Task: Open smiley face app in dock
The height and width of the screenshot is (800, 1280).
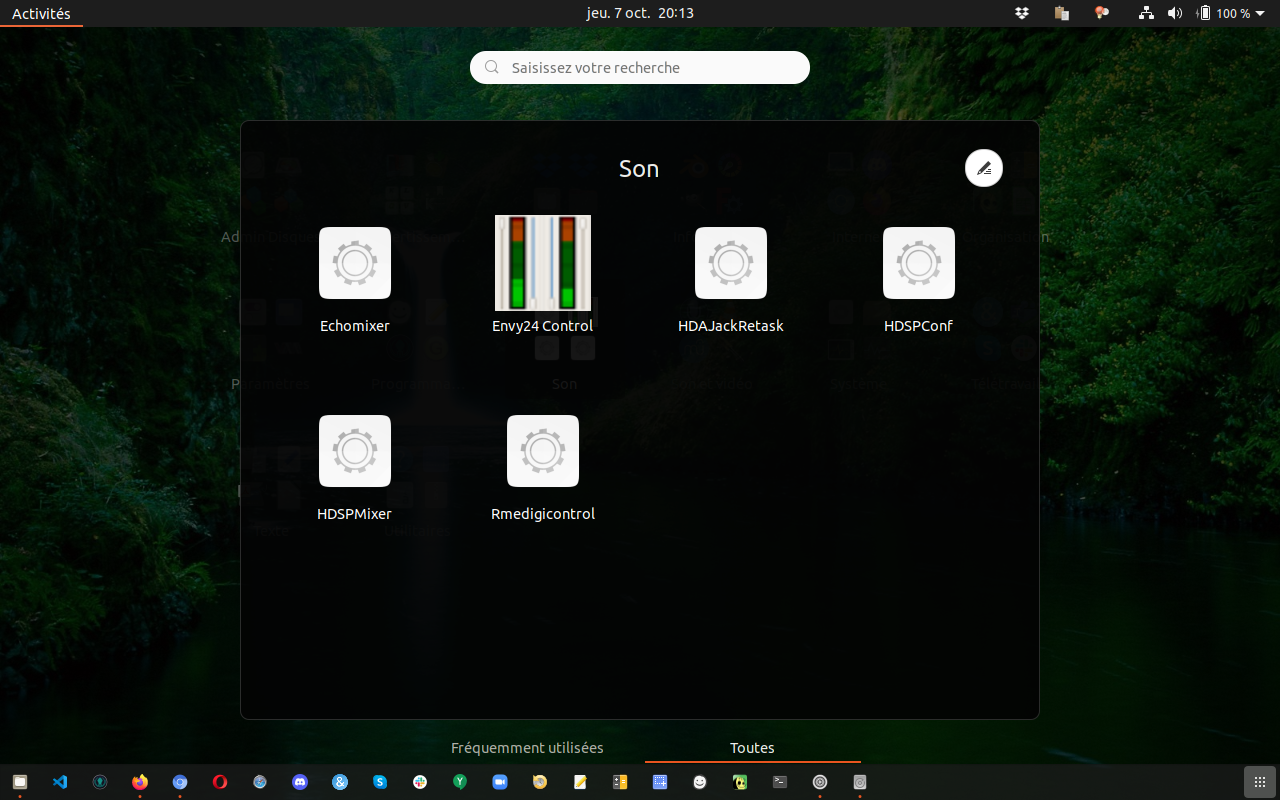Action: 700,782
